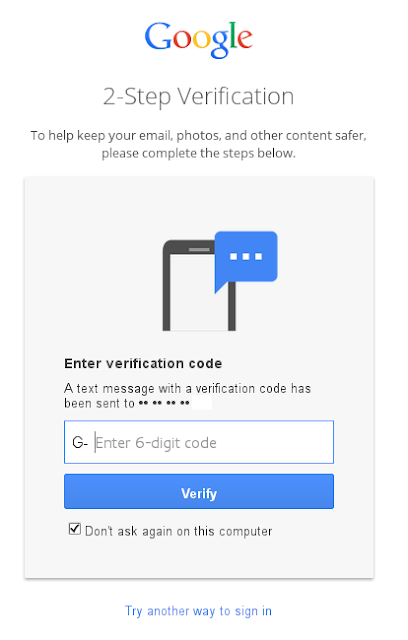Click the 'keep your email, photos' description
The width and height of the screenshot is (408, 640).
pos(198,136)
